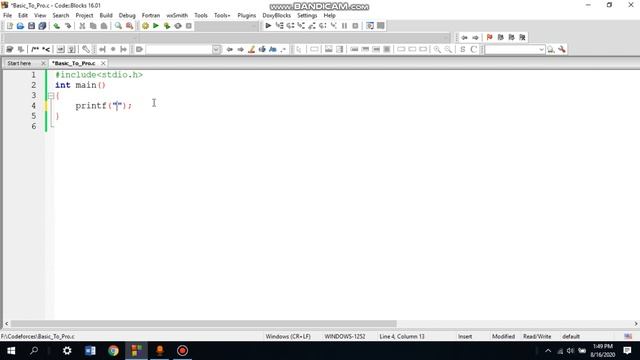Open Find with the magnifier icon

(118, 26)
